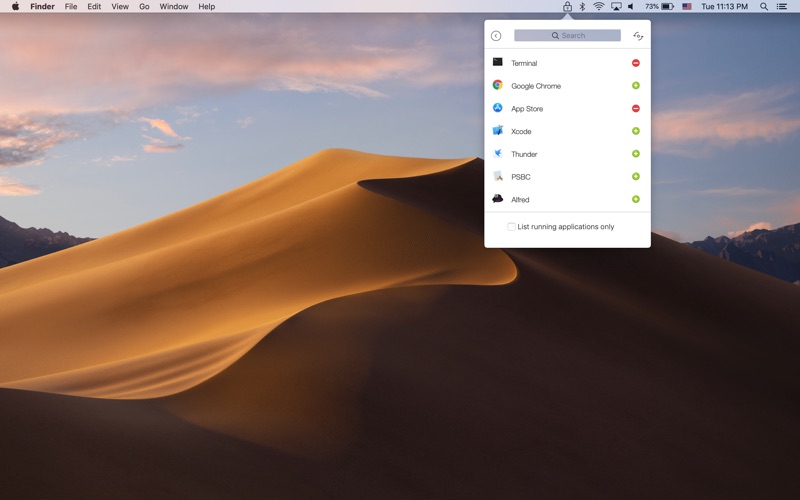The width and height of the screenshot is (800, 500).
Task: Open the Apple menu
Action: [15, 7]
